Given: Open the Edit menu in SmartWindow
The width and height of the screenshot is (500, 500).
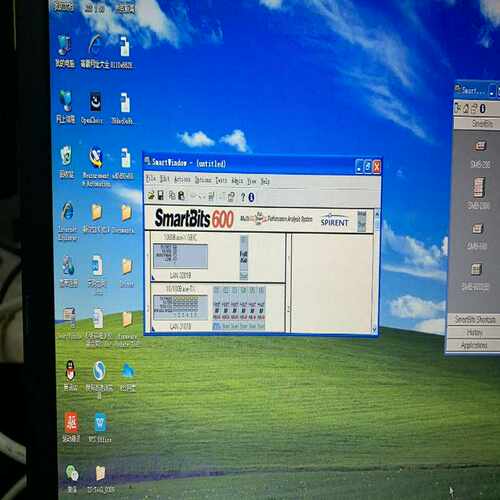Looking at the screenshot, I should [x=165, y=179].
